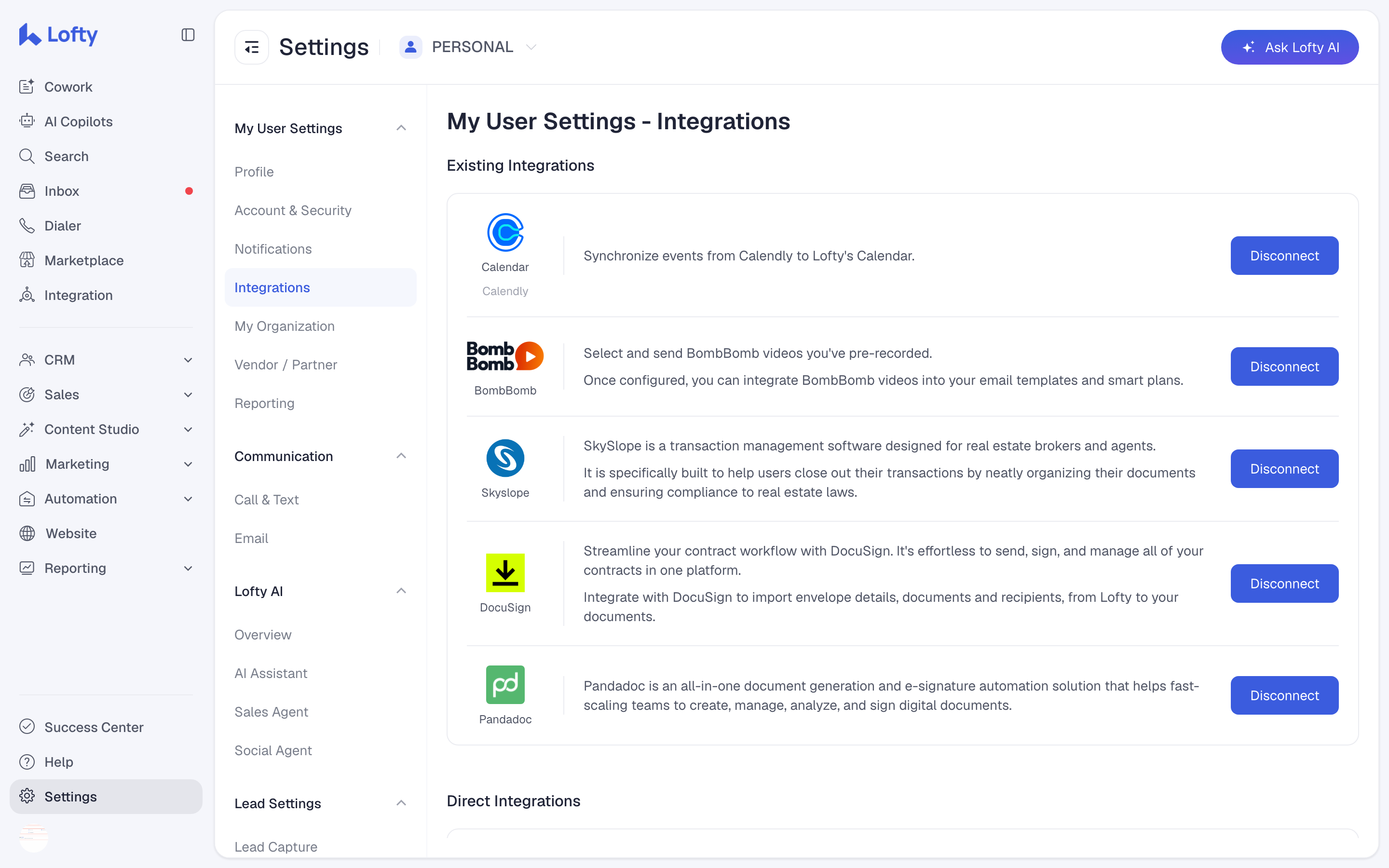Collapse the Lead Settings section
The image size is (1389, 868).
point(401,803)
